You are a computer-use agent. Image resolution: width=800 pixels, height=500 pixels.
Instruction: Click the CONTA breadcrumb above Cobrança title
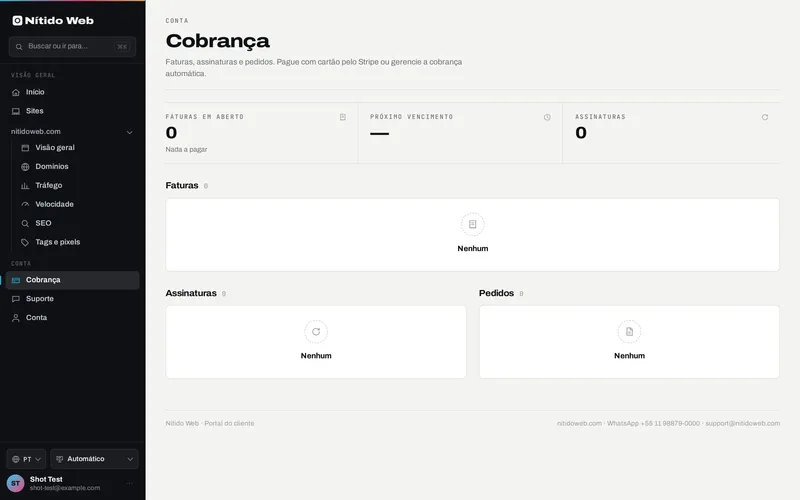pyautogui.click(x=177, y=21)
